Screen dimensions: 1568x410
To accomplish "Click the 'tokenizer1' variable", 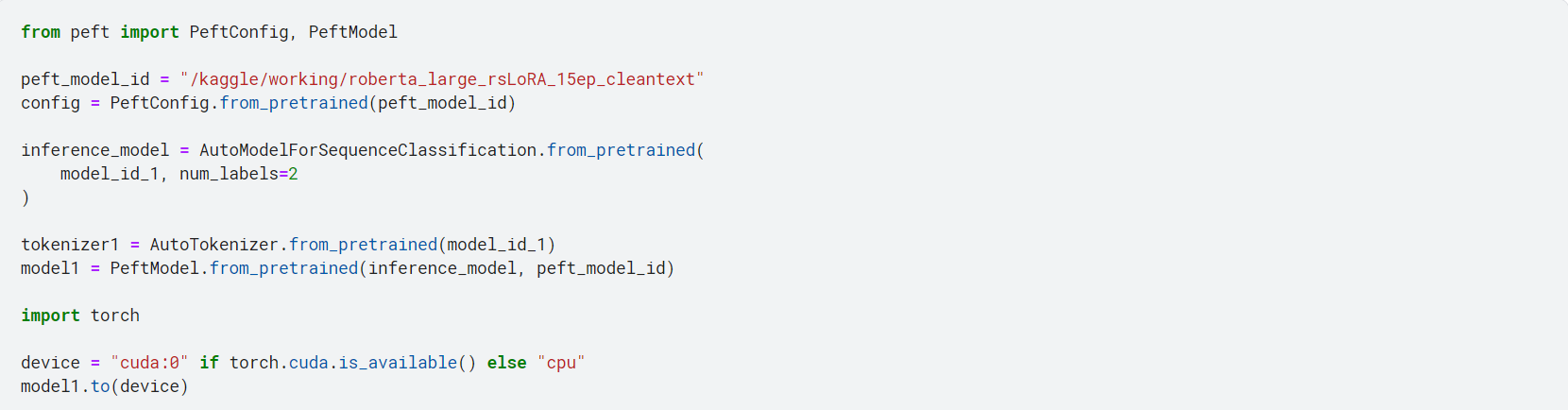I will tap(70, 245).
